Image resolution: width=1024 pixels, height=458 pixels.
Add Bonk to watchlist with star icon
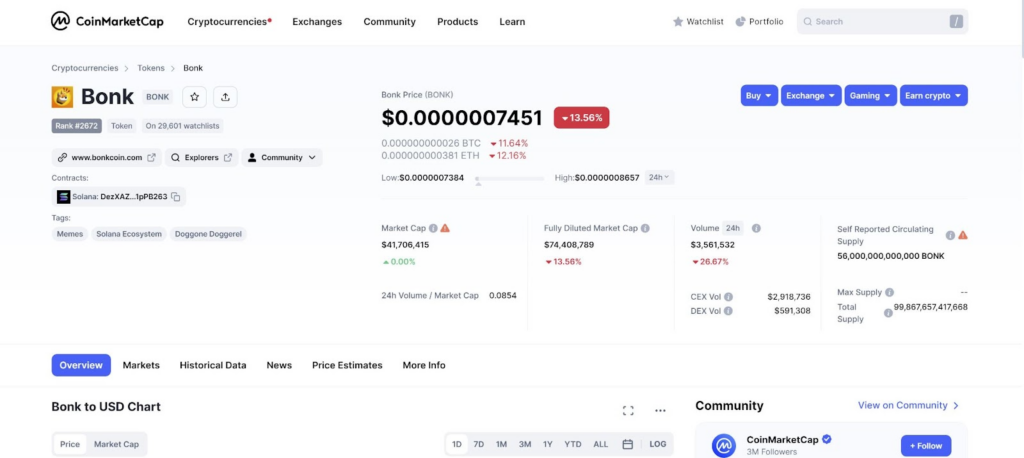195,97
